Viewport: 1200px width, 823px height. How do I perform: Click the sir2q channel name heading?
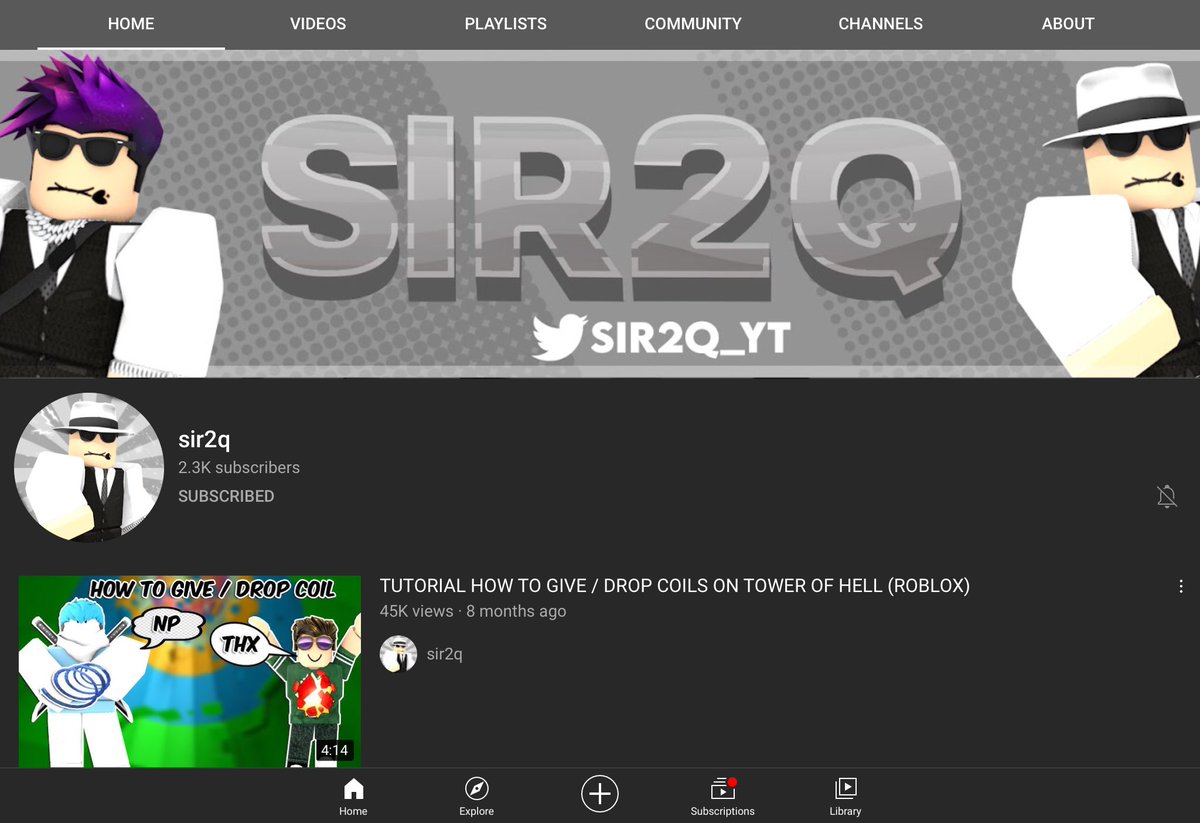[x=204, y=439]
